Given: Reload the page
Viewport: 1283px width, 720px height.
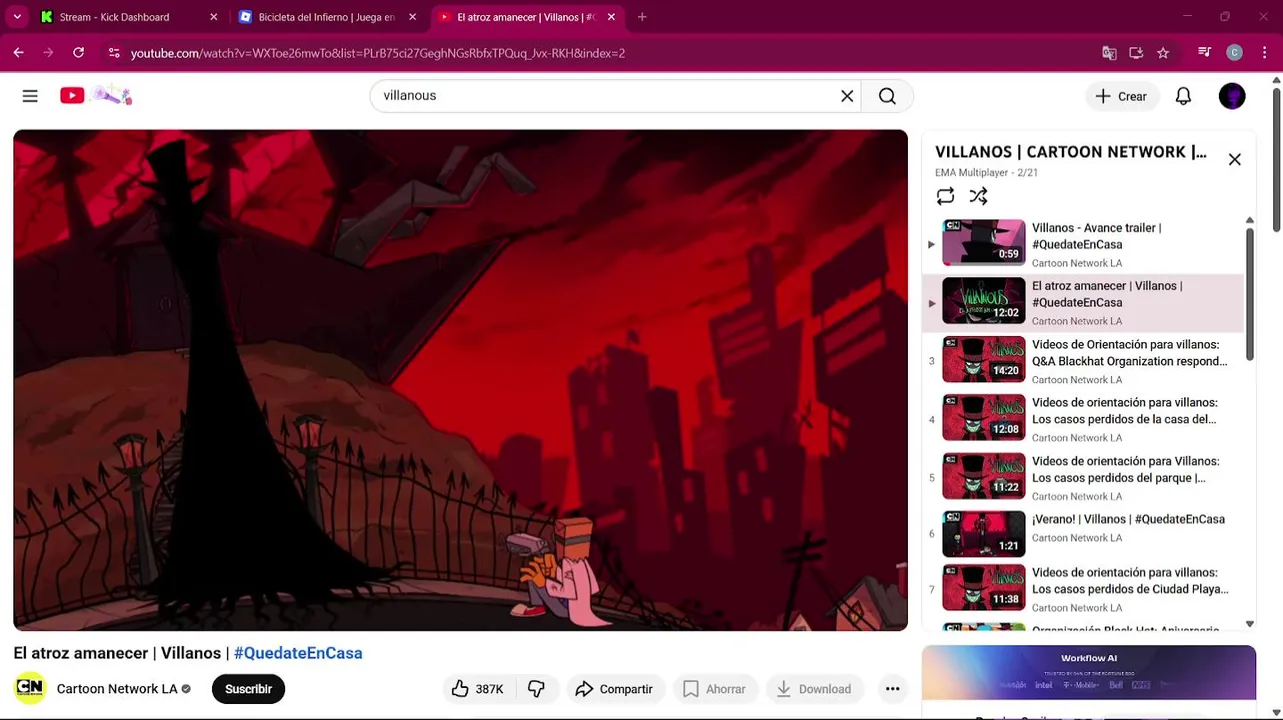Looking at the screenshot, I should (78, 53).
